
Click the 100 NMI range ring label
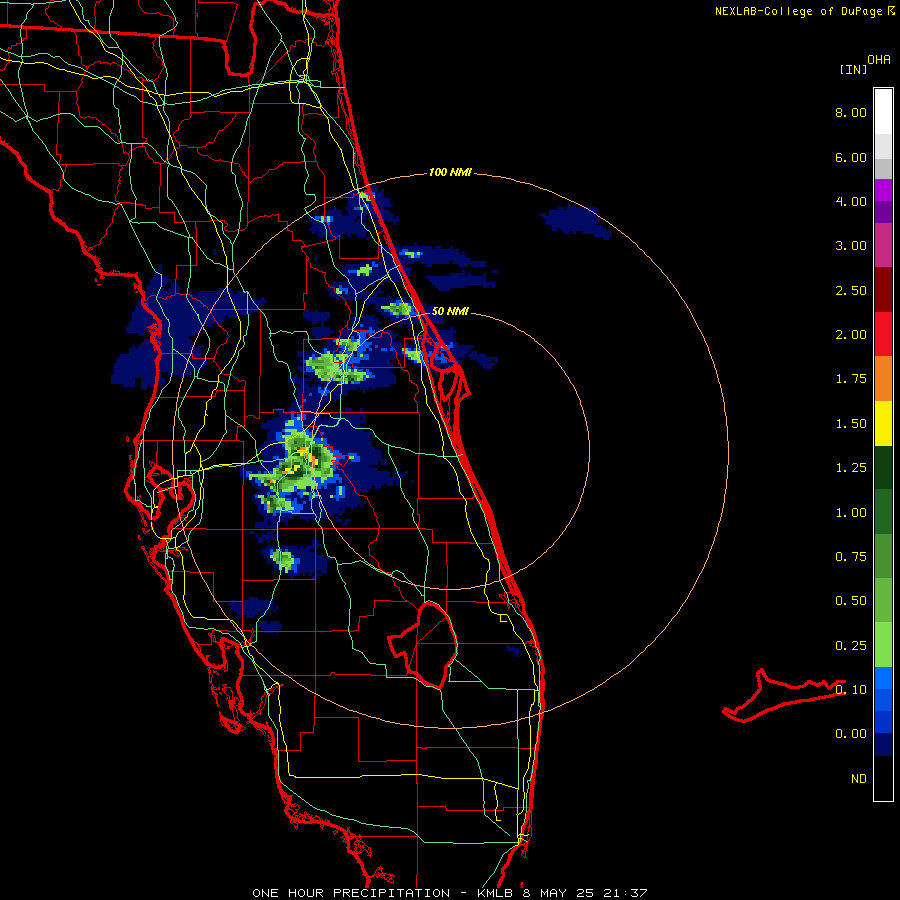click(450, 172)
